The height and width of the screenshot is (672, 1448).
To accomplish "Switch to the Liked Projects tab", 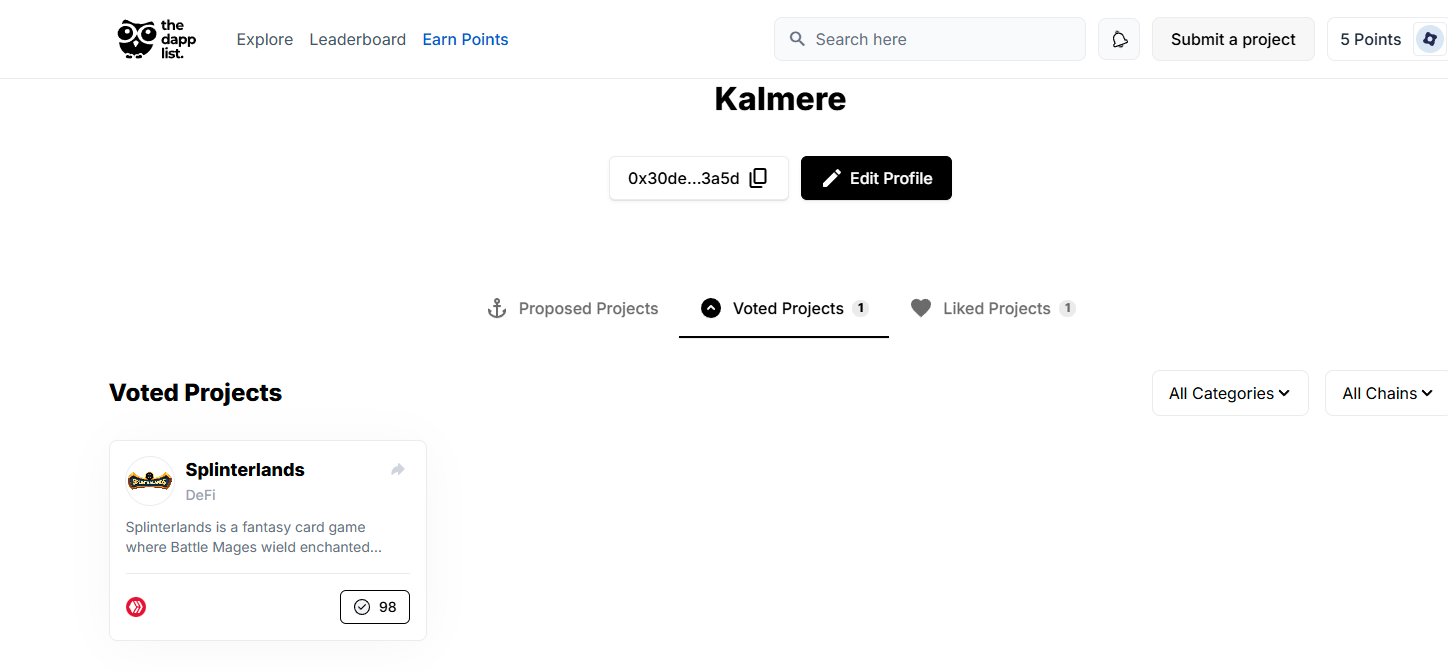I will [x=993, y=308].
